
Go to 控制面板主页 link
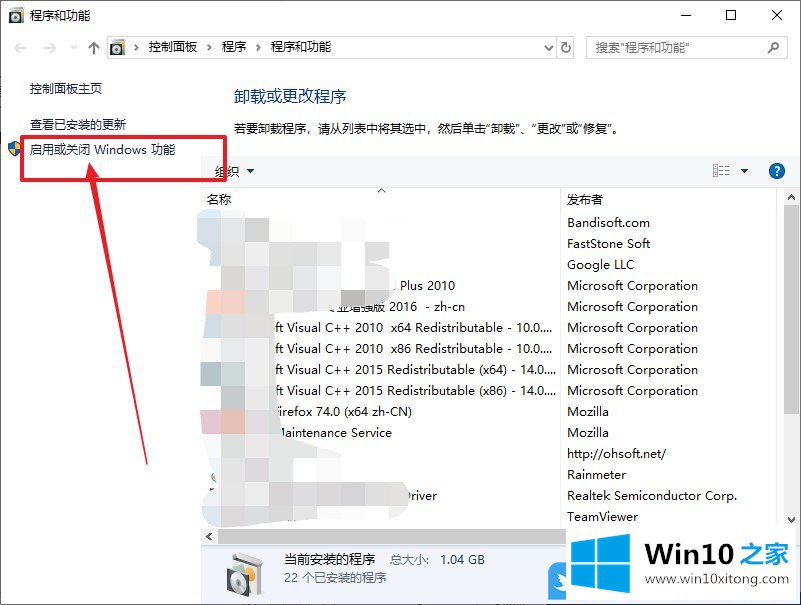[66, 89]
